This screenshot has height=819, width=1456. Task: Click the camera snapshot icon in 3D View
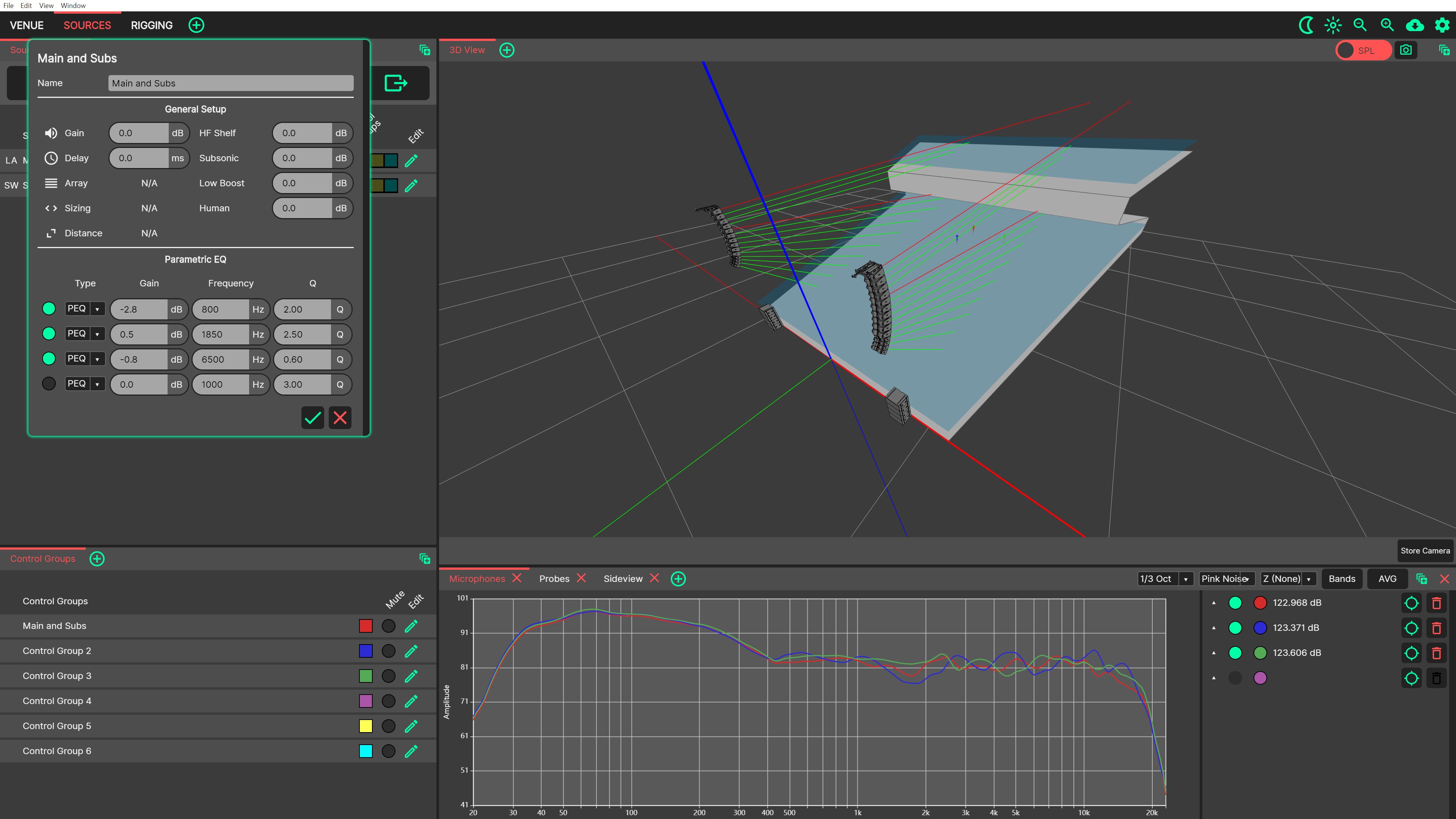pos(1406,50)
